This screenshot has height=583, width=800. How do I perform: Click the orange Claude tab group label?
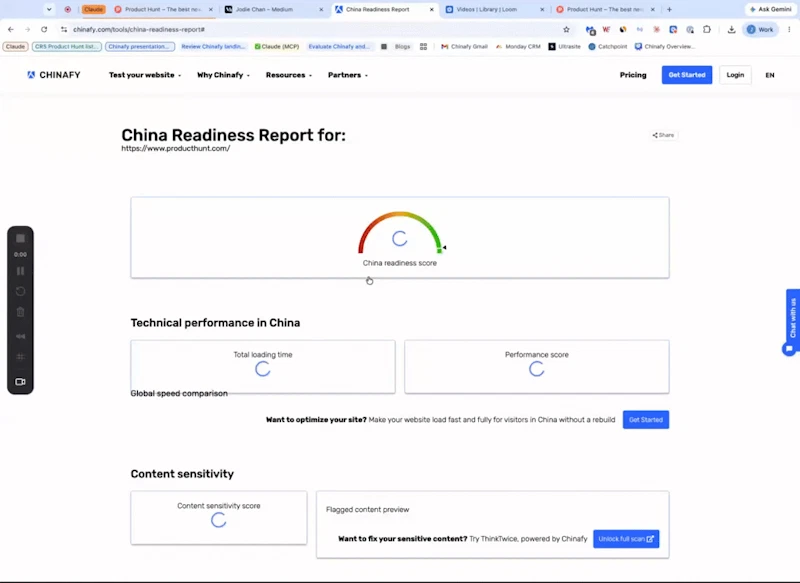[x=93, y=9]
